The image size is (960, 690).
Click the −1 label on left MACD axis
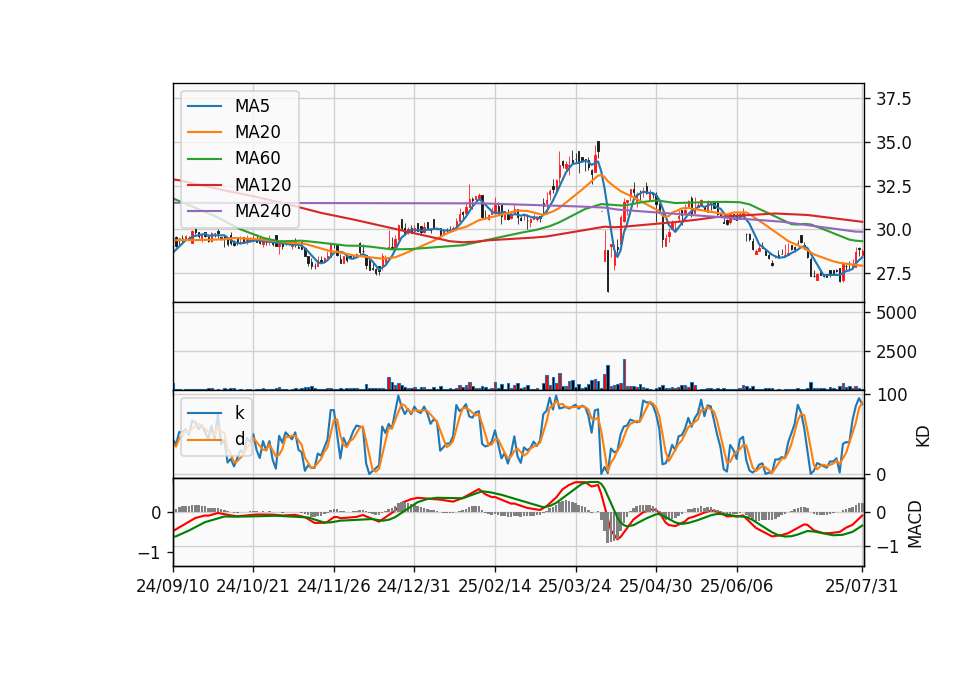click(x=151, y=553)
